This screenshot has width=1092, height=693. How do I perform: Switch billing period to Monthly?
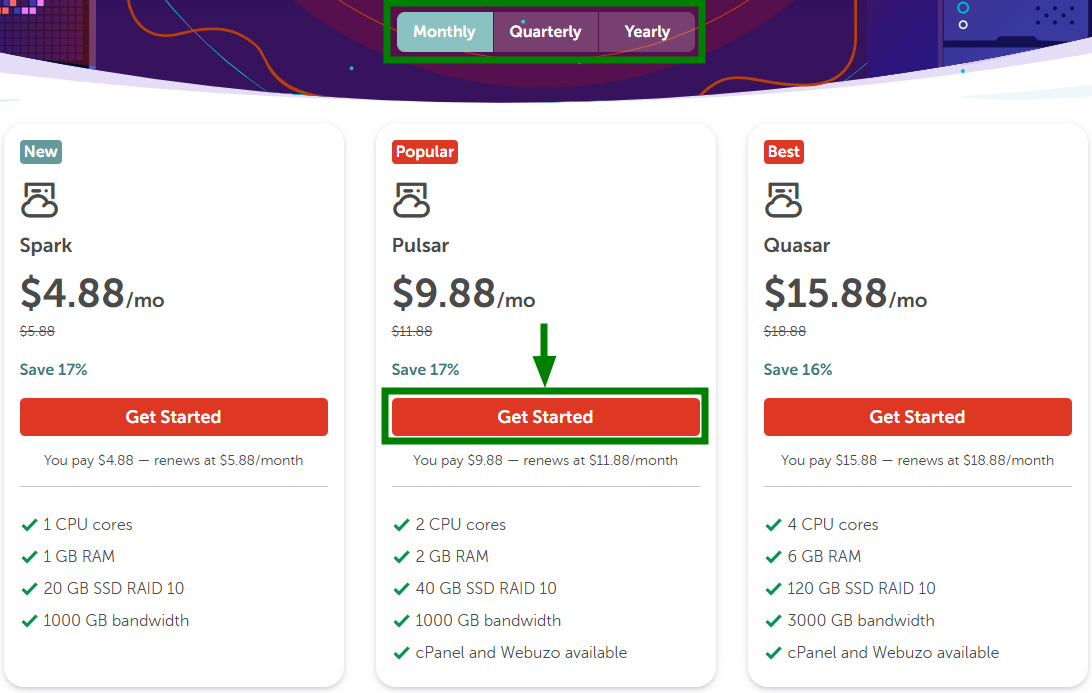[444, 32]
